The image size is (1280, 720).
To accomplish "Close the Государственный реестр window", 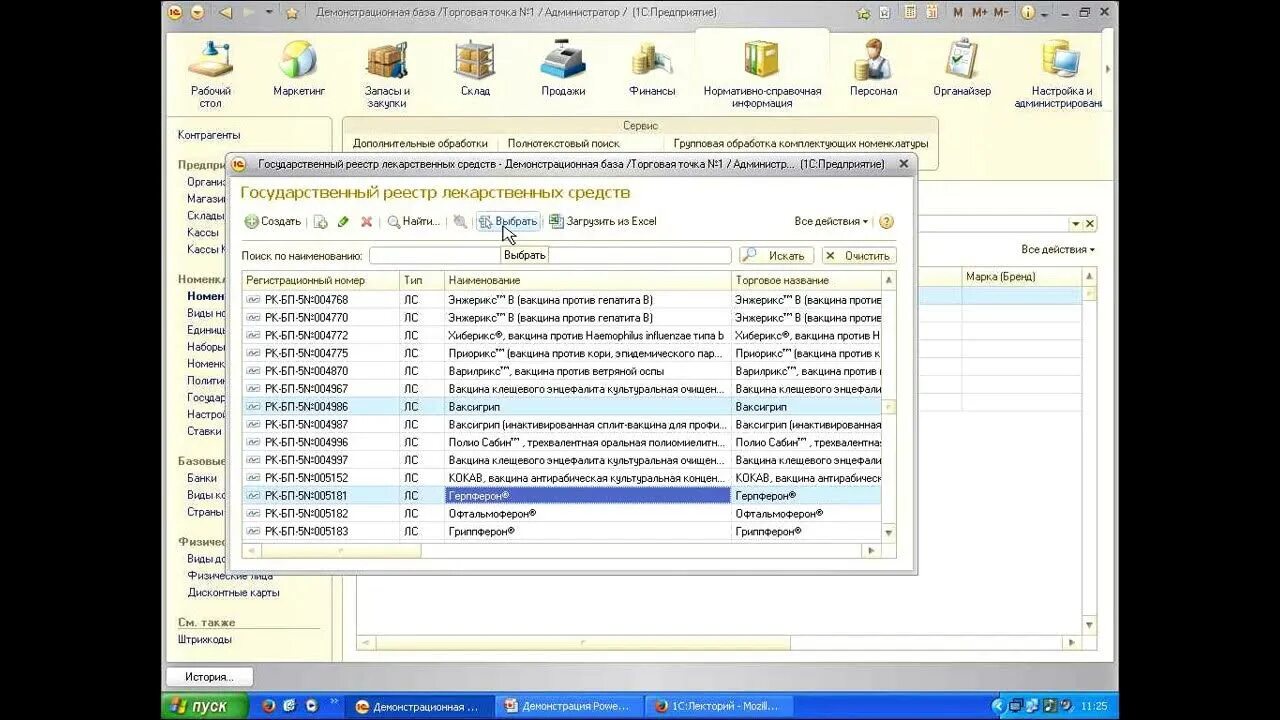I will click(903, 164).
